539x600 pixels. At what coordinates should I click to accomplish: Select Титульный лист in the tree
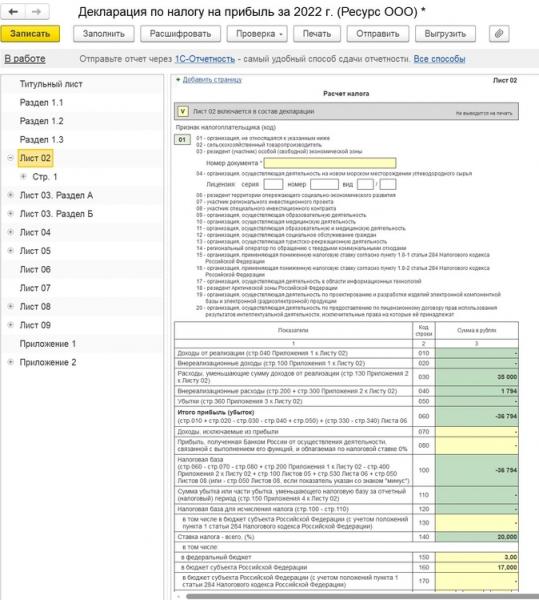pyautogui.click(x=51, y=84)
